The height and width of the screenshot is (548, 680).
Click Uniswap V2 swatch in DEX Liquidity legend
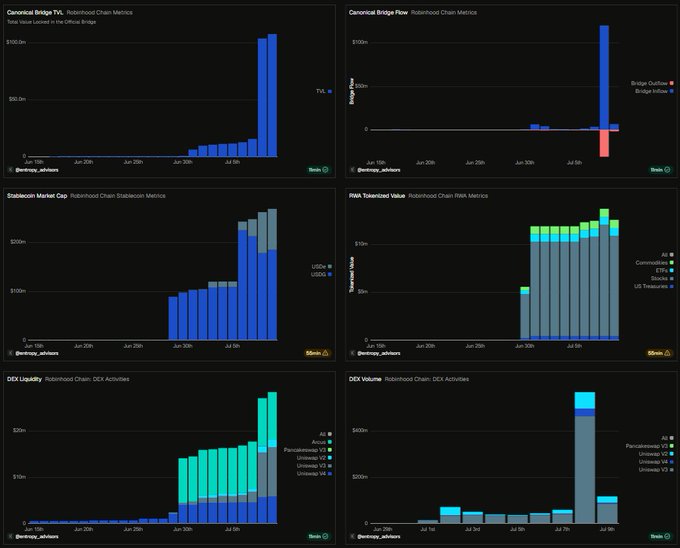pyautogui.click(x=330, y=458)
